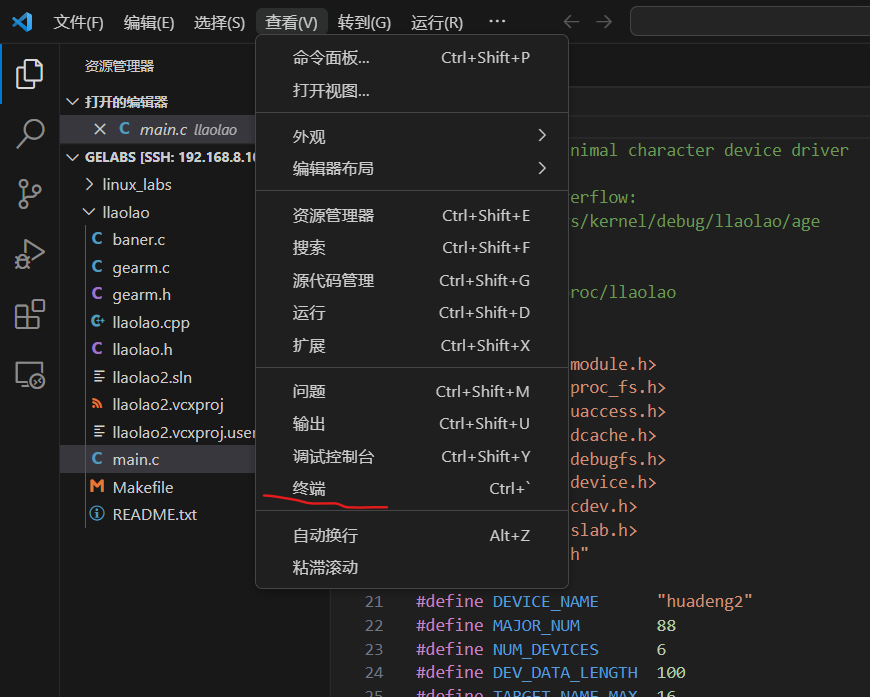Image resolution: width=870 pixels, height=697 pixels.
Task: Click the VS Code logo icon
Action: click(x=22, y=22)
